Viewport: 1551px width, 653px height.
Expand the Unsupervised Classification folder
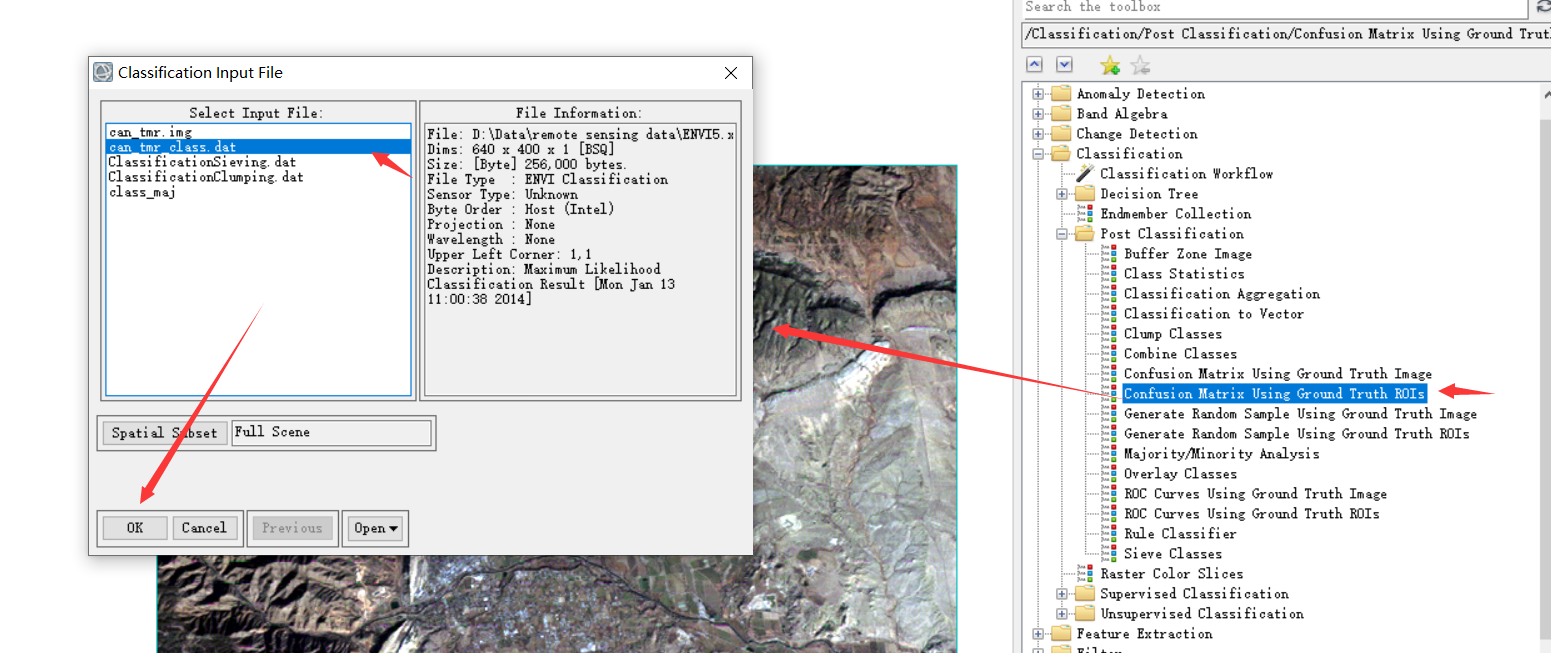click(x=1062, y=614)
